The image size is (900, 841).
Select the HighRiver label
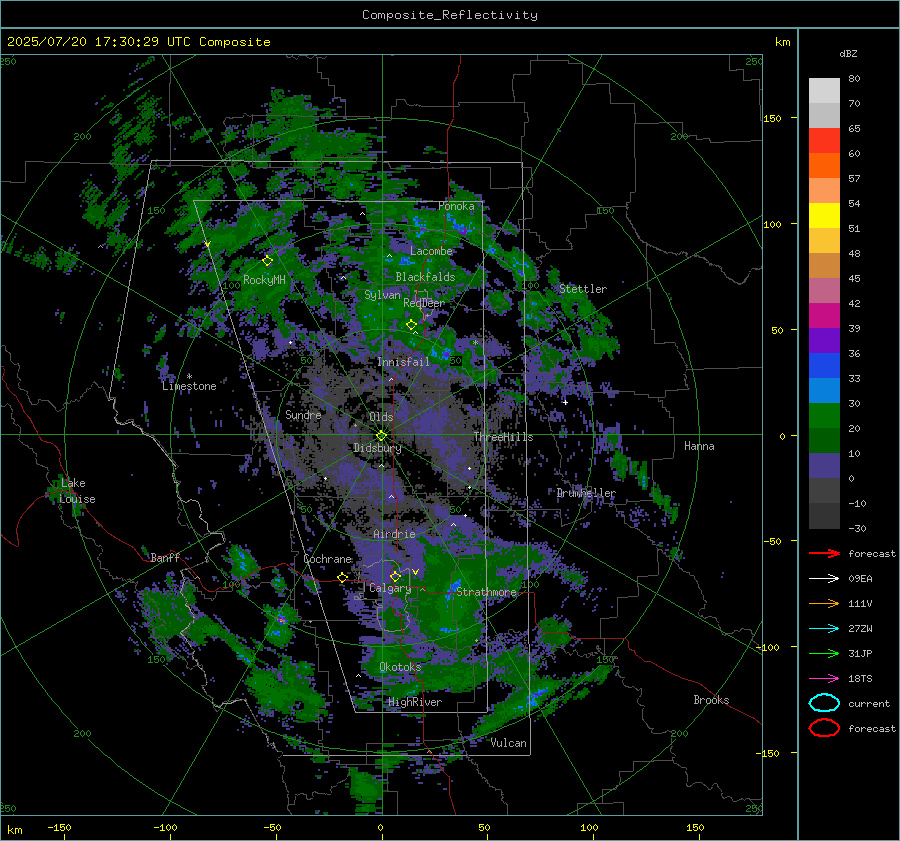tap(415, 702)
